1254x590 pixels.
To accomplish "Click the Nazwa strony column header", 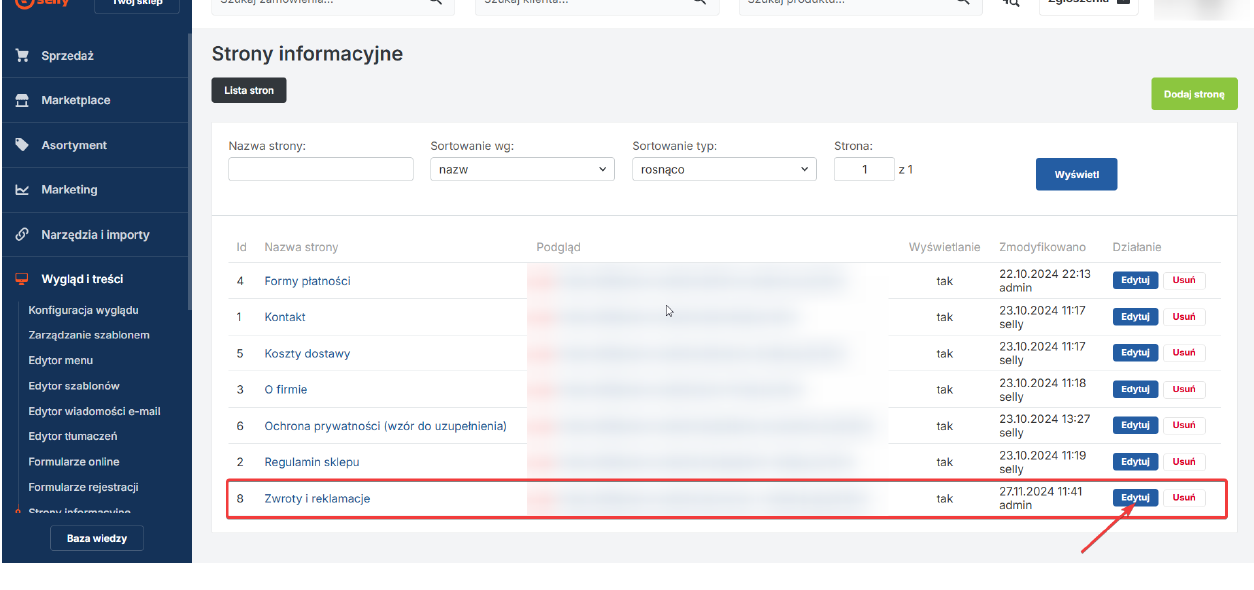I will [x=301, y=247].
